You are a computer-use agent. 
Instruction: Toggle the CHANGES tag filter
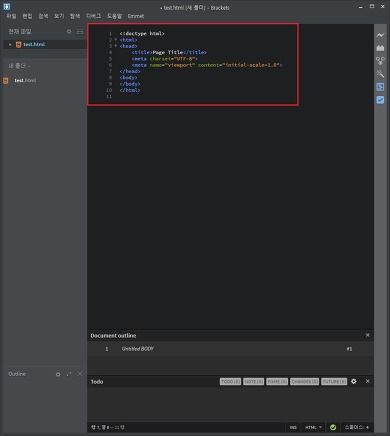tap(304, 381)
